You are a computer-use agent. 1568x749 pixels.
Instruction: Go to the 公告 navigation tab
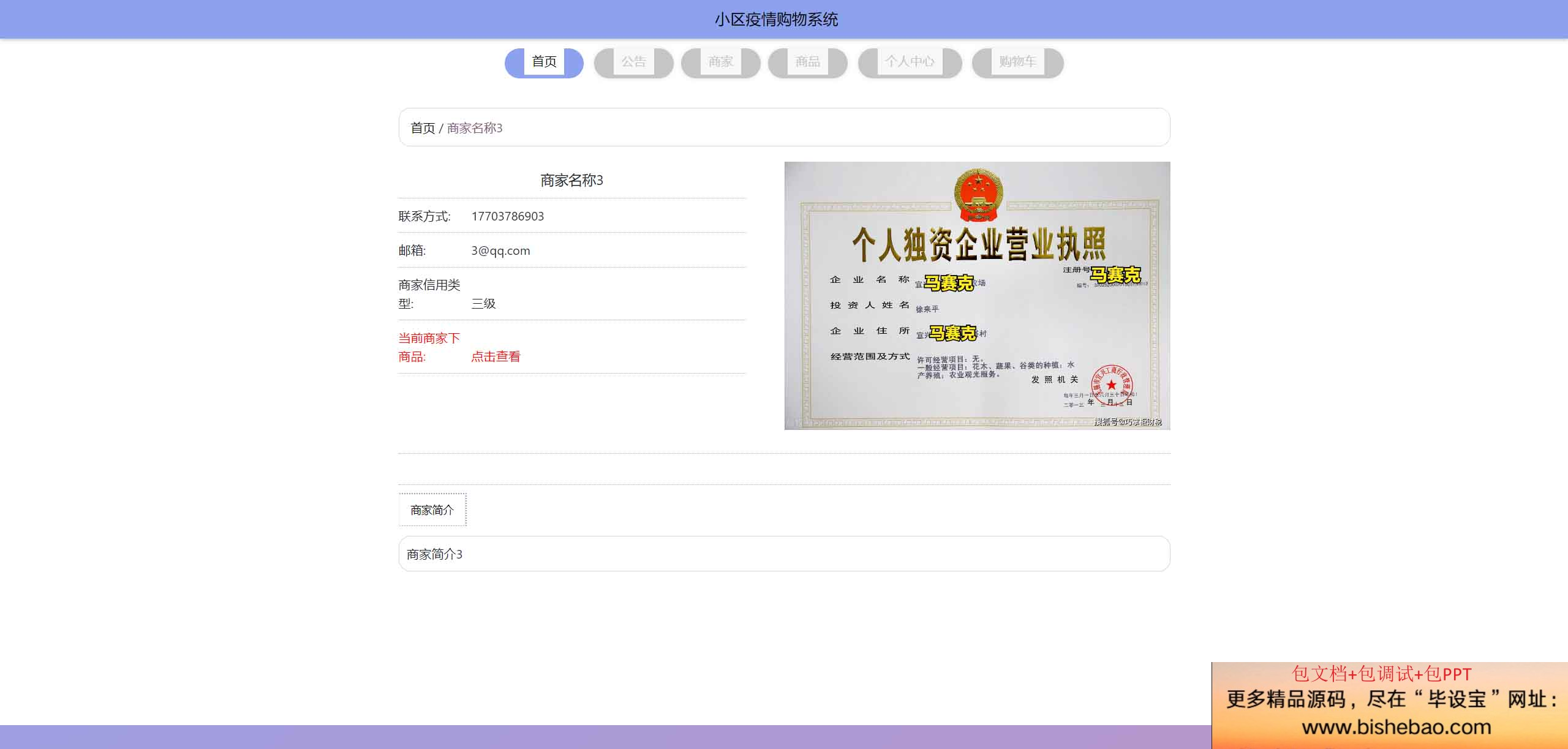click(633, 62)
